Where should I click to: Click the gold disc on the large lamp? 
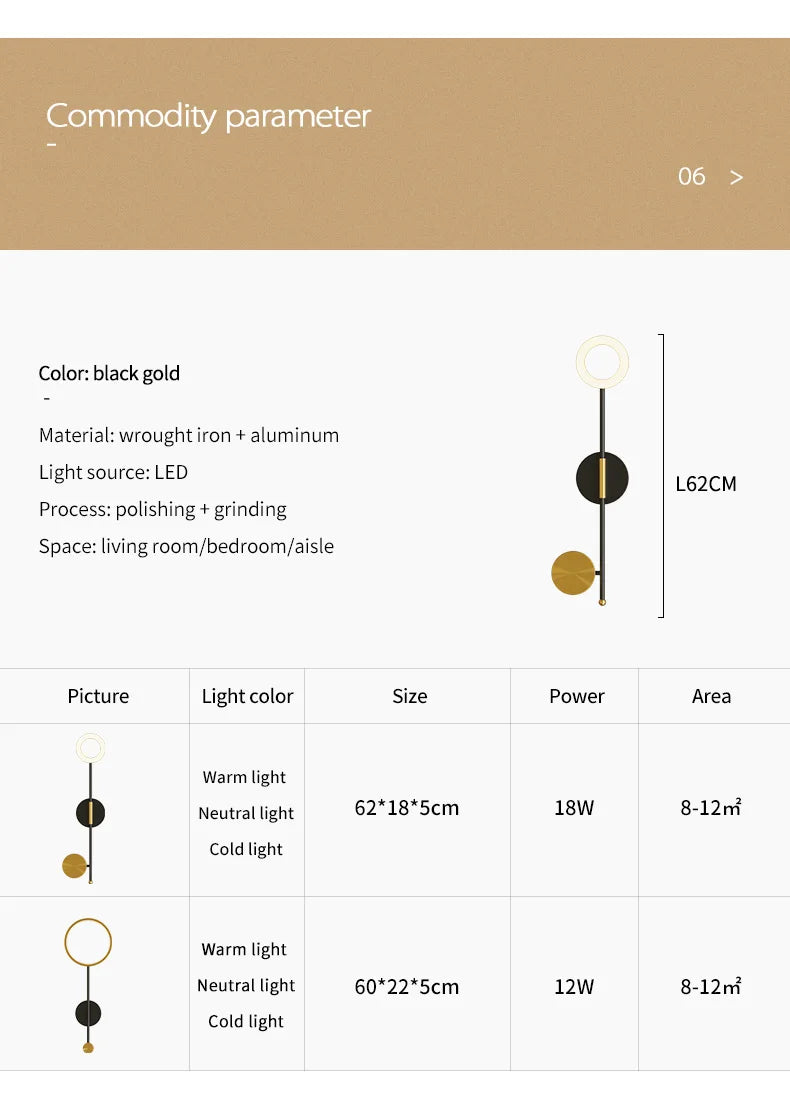coord(573,572)
